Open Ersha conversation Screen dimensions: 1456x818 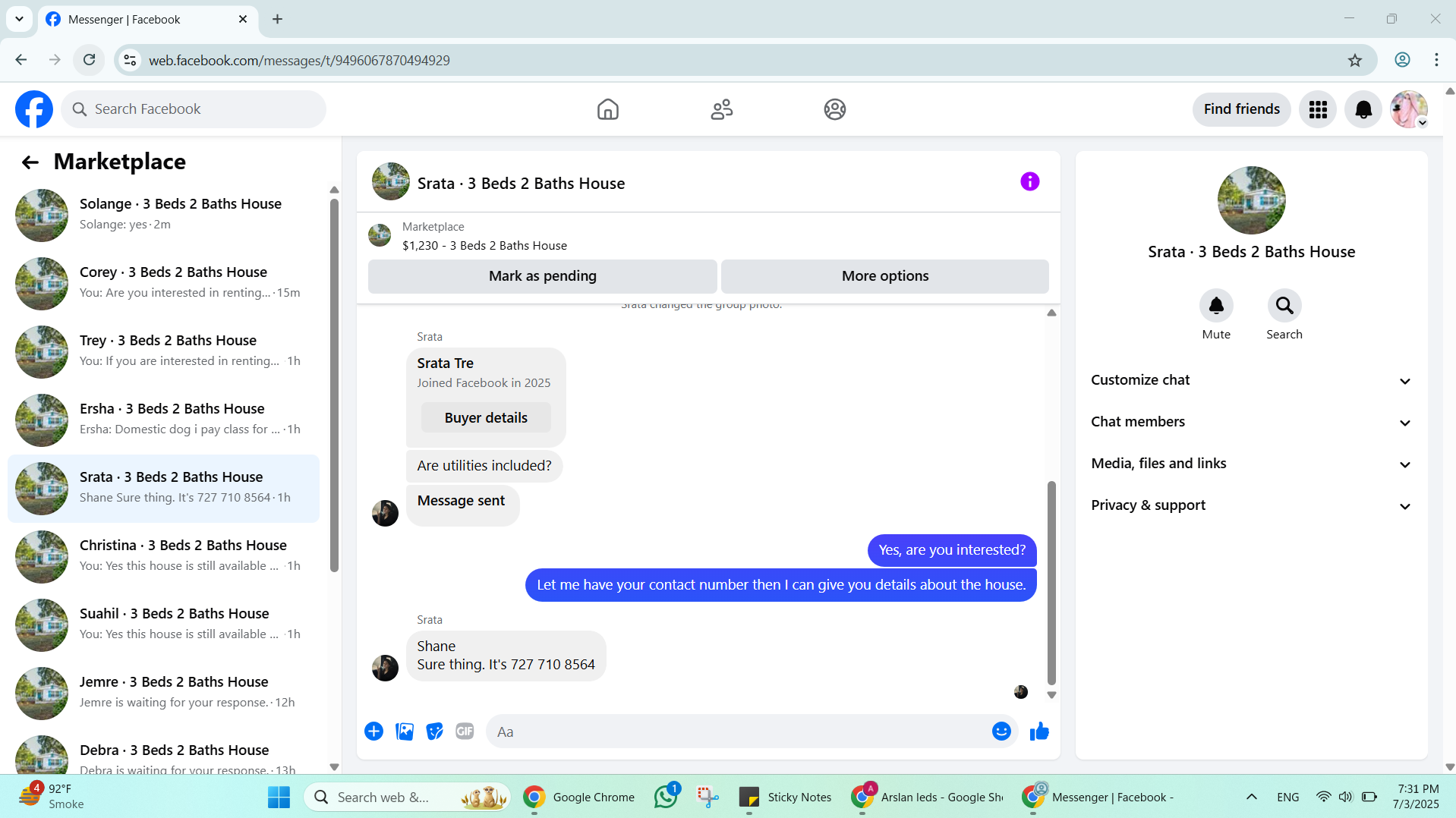click(163, 420)
